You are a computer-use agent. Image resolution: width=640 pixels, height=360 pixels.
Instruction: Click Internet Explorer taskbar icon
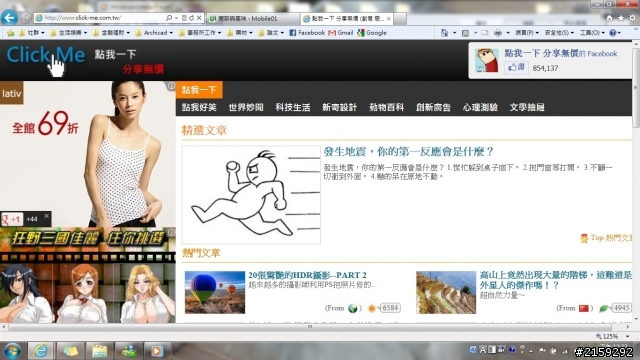click(40, 351)
